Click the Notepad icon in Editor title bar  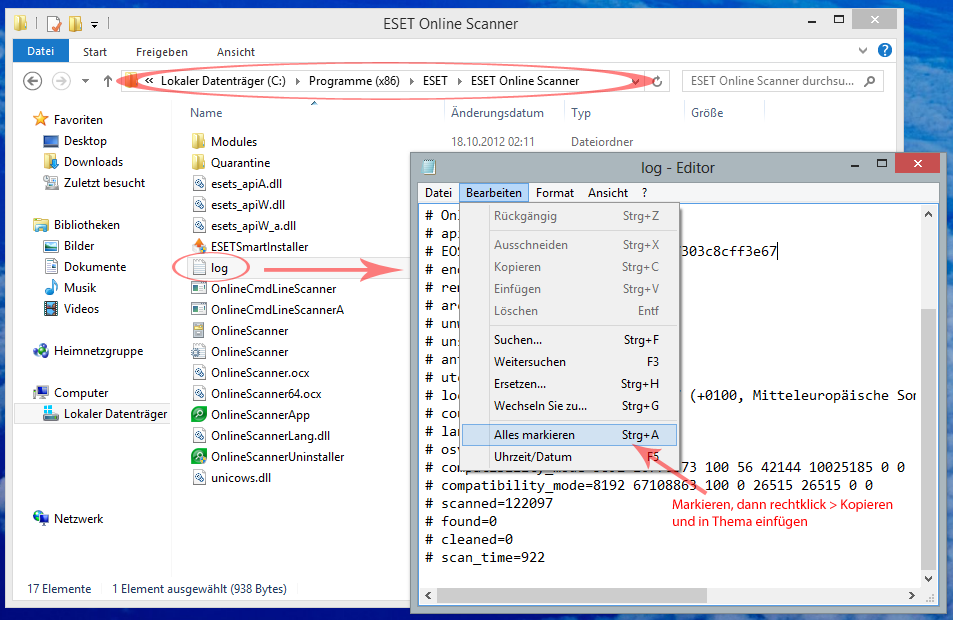[x=429, y=167]
